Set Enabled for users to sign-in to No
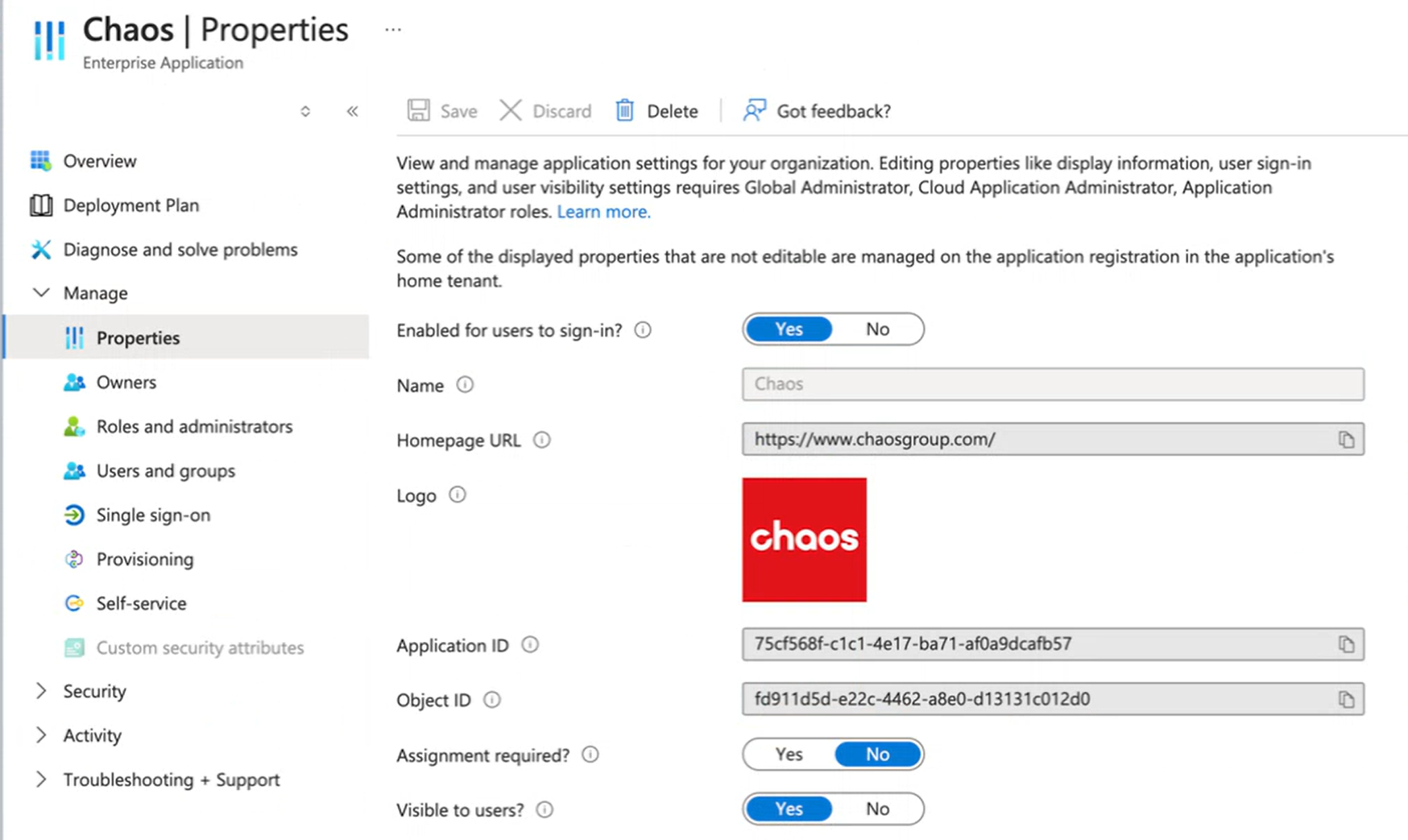Image resolution: width=1408 pixels, height=840 pixels. [877, 329]
